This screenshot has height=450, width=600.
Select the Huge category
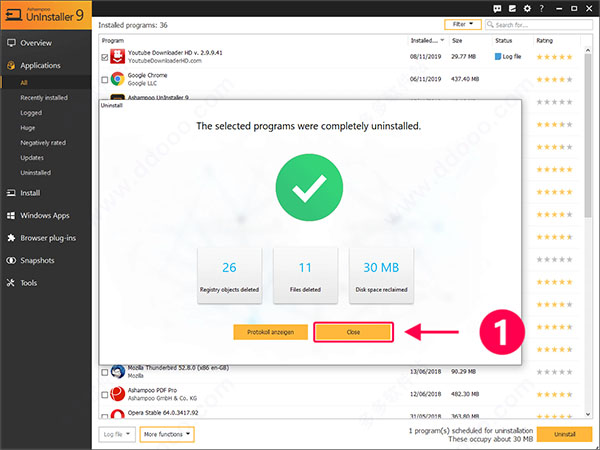pyautogui.click(x=28, y=127)
